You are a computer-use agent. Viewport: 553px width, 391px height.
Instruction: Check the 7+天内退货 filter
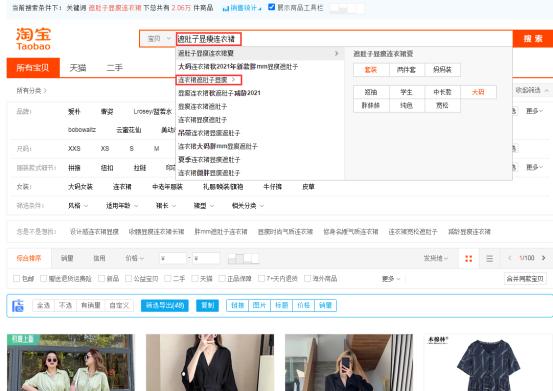coord(261,279)
